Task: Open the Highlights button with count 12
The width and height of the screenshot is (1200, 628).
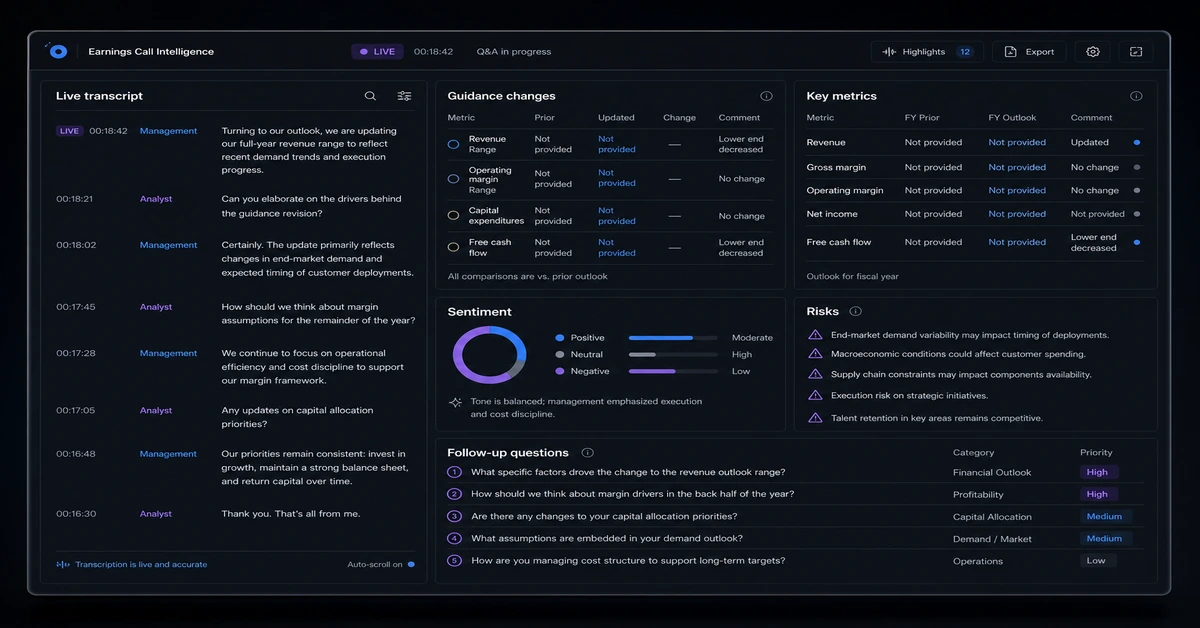Action: pyautogui.click(x=927, y=52)
